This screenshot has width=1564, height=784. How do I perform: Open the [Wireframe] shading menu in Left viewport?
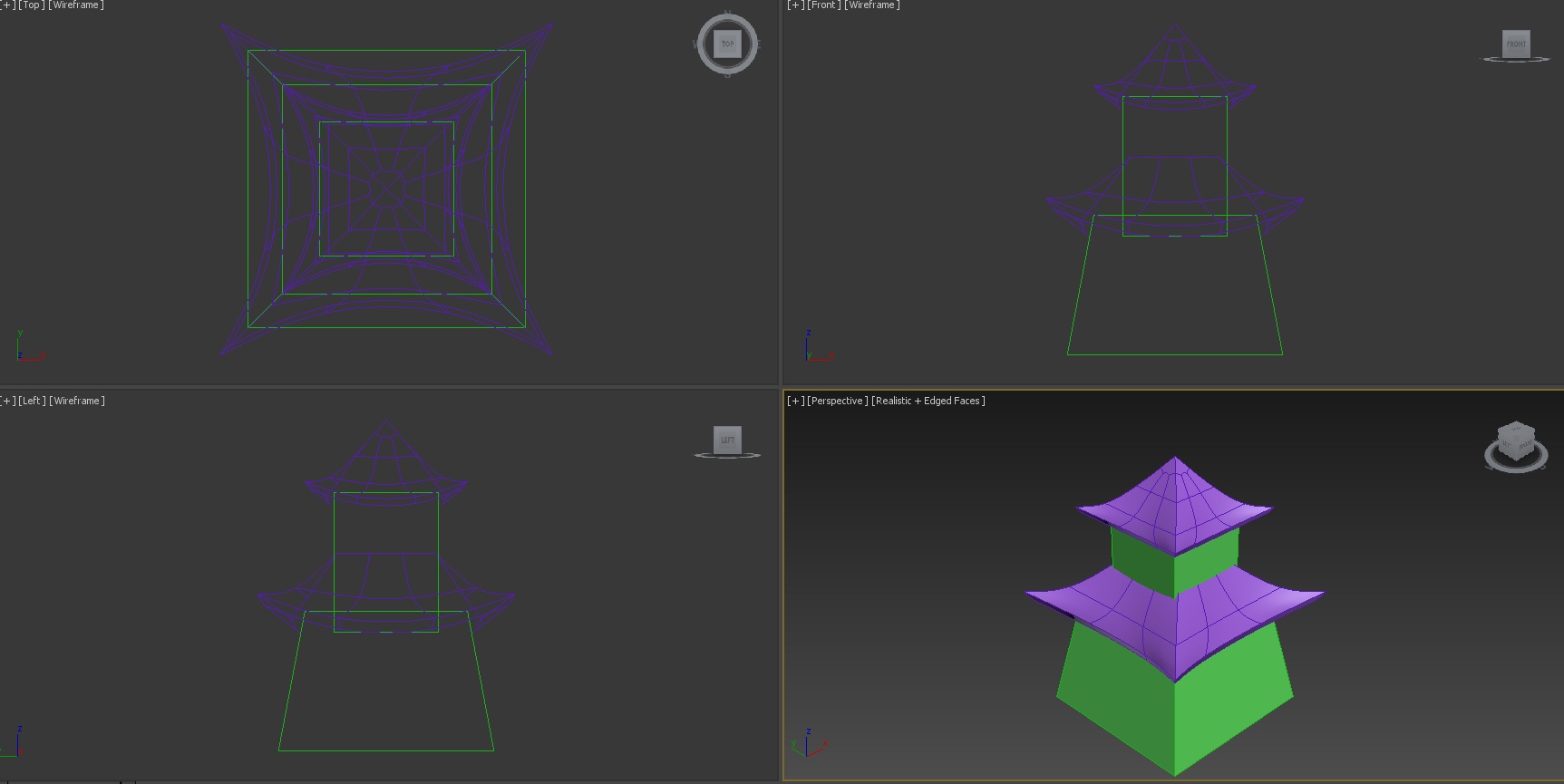click(77, 401)
